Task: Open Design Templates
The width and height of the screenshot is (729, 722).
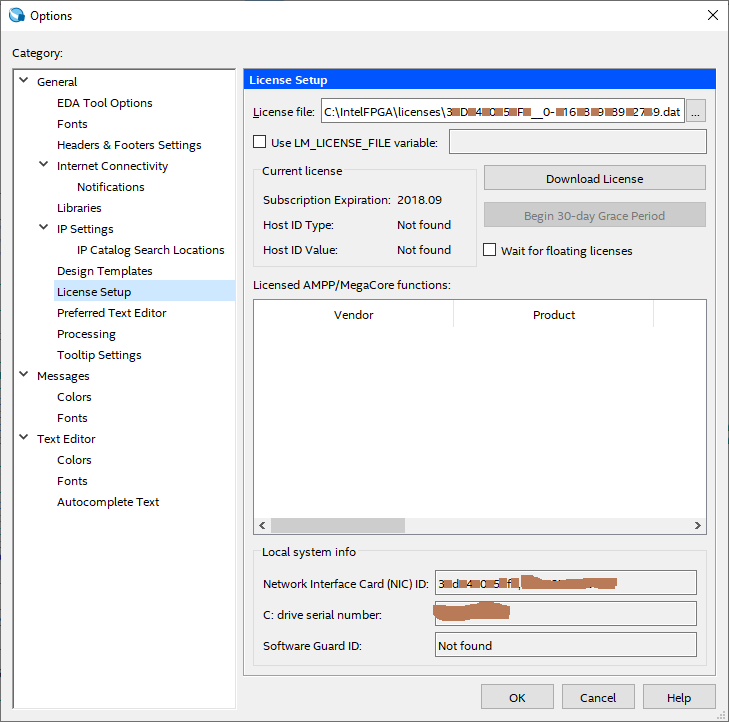Action: 105,271
